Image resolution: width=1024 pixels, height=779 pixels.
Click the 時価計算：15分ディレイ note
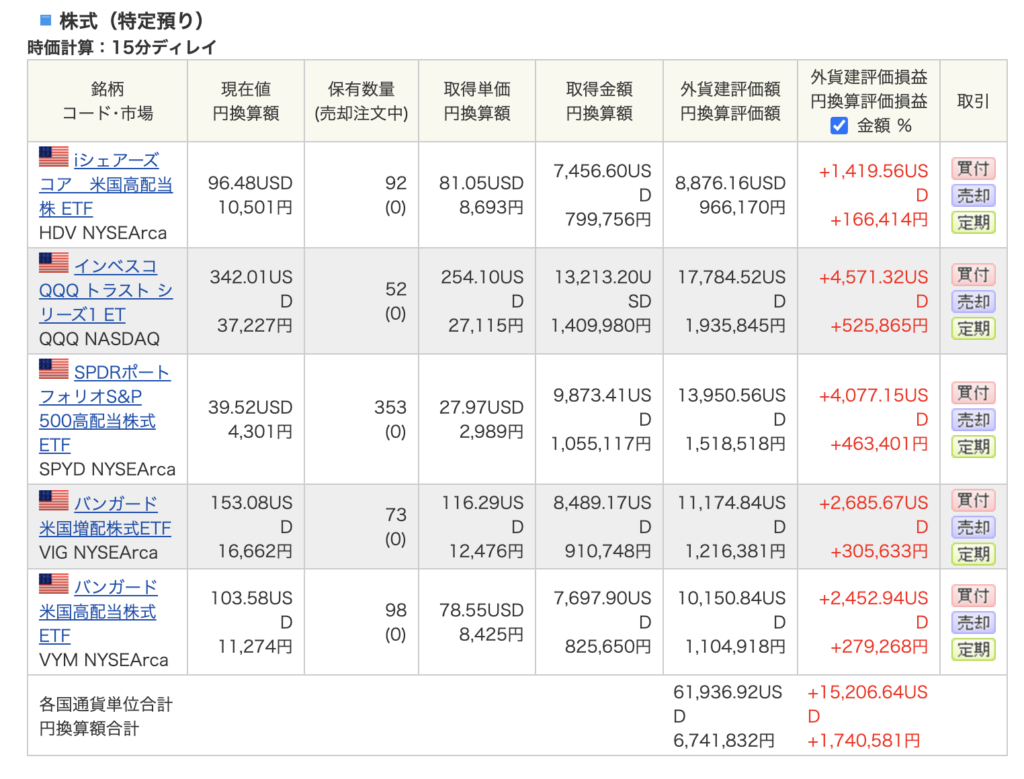(121, 48)
